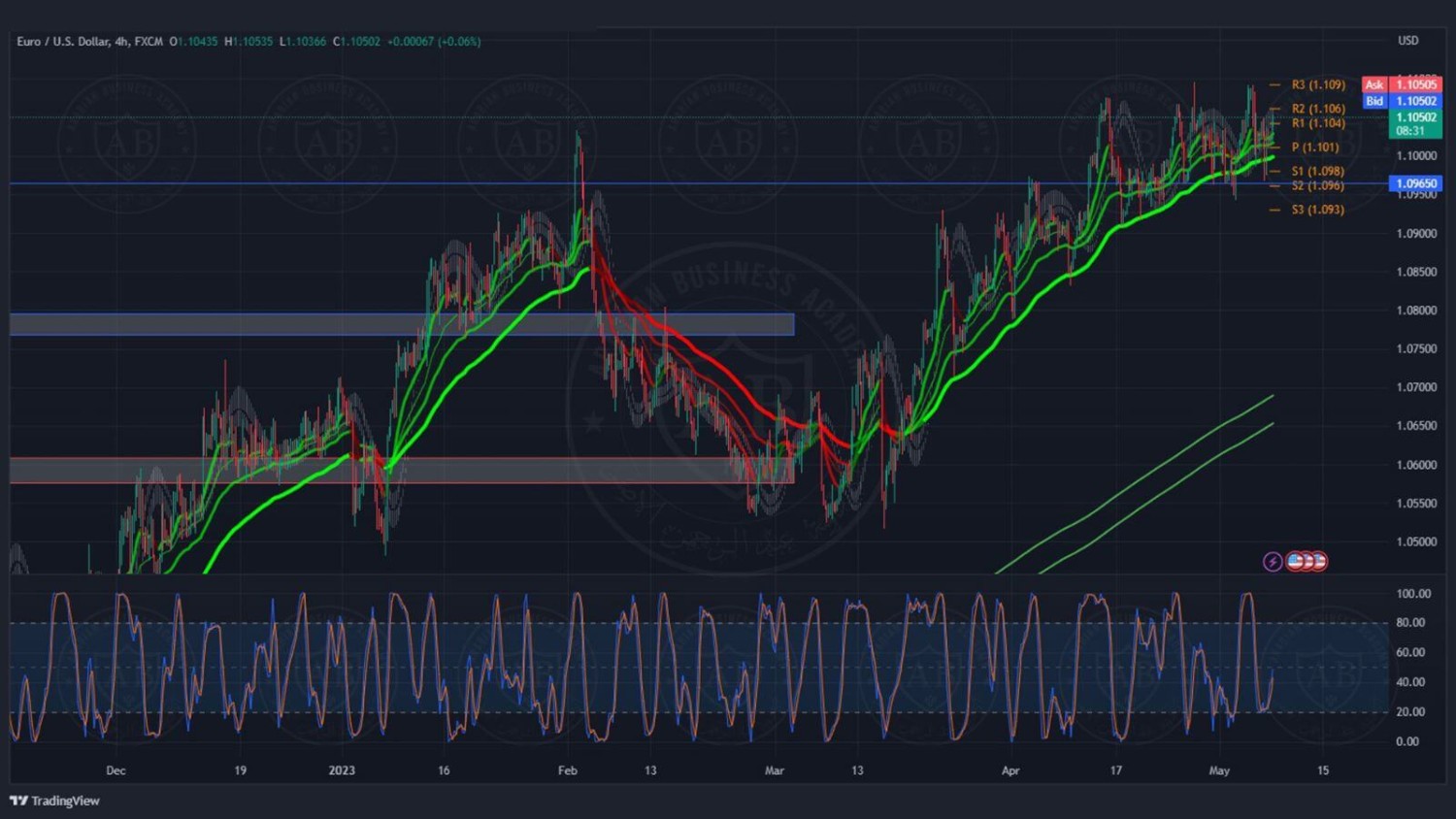The width and height of the screenshot is (1456, 819).
Task: Click the 2023 label on the time axis
Action: pos(342,770)
